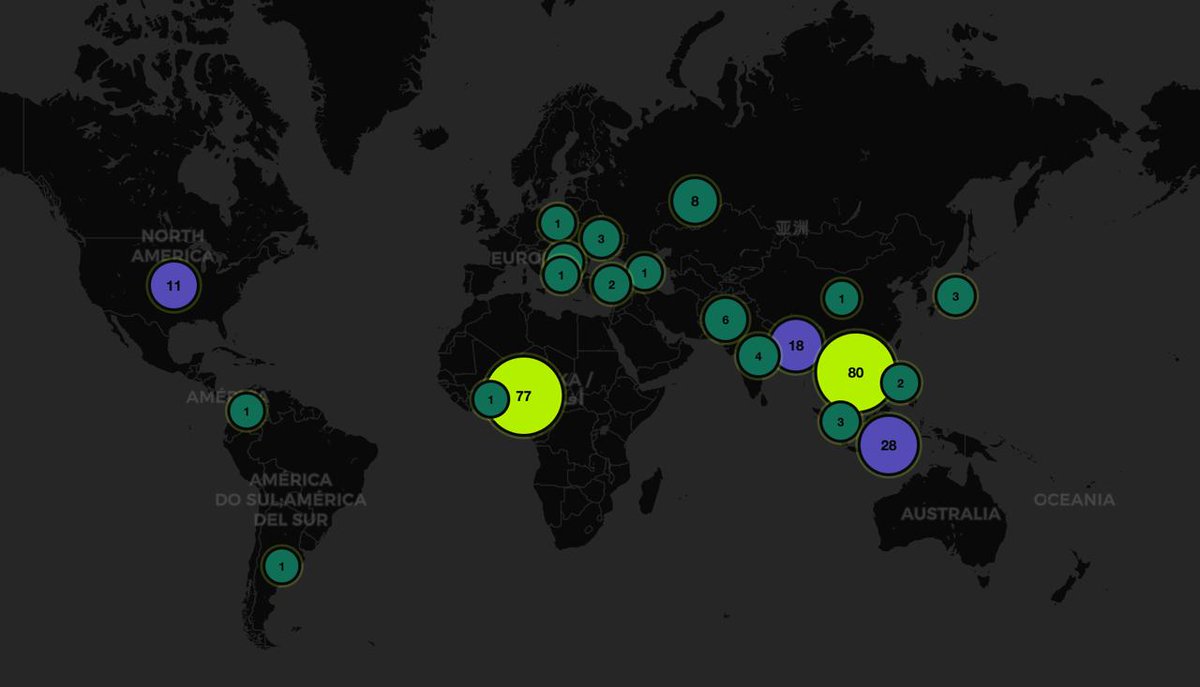Select the large yellow cluster labeled 77
Screen dimensions: 1200x687
(x=523, y=396)
